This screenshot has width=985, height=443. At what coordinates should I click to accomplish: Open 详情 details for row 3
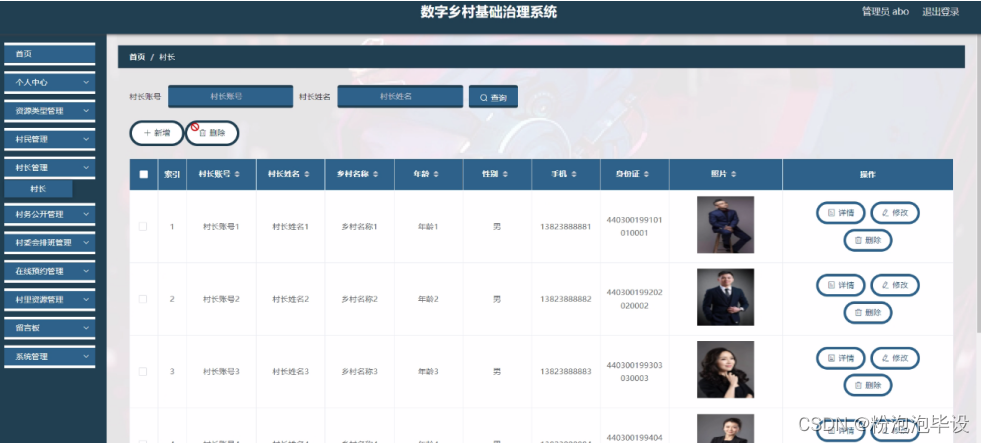[840, 358]
